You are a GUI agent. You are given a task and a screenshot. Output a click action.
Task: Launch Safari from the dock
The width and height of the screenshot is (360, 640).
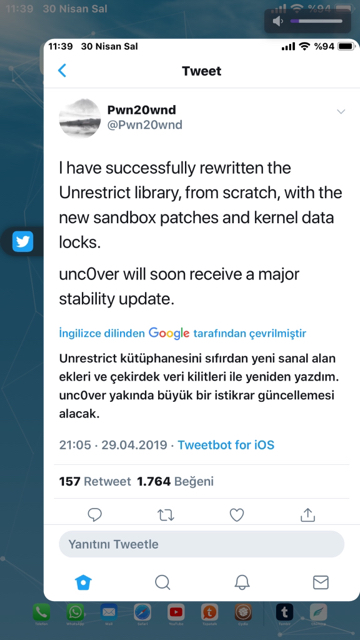[142, 613]
